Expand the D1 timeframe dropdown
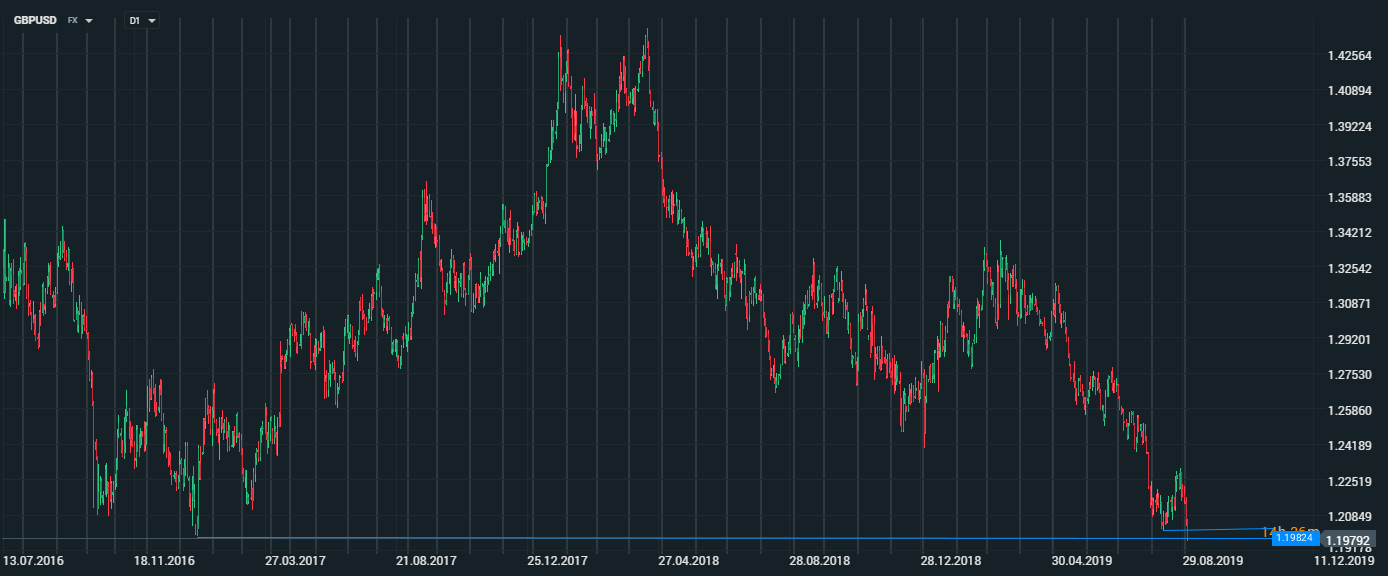The image size is (1388, 576). pyautogui.click(x=152, y=20)
